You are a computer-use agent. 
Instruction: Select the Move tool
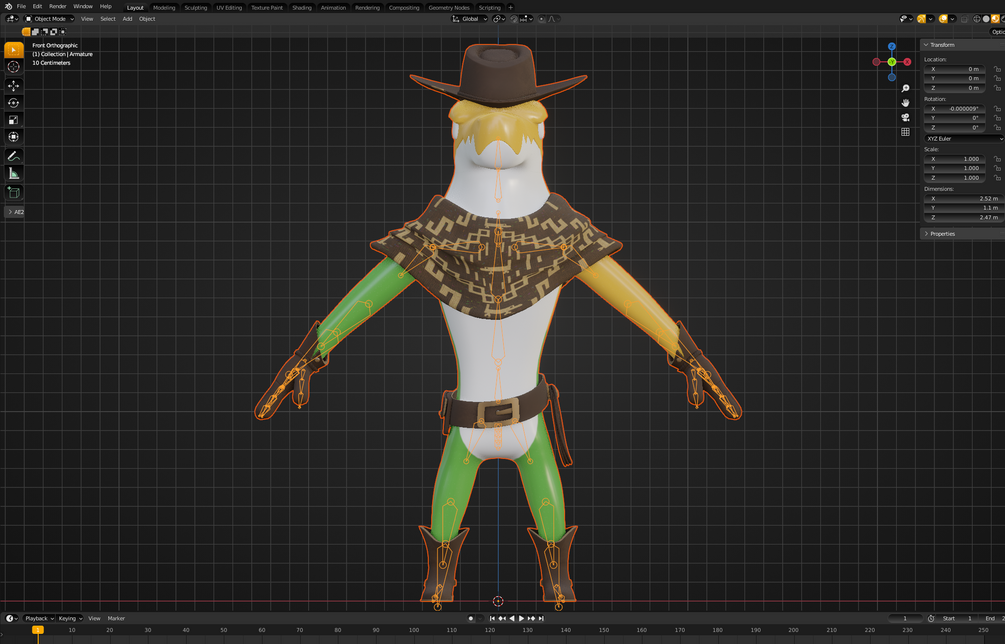(13, 85)
